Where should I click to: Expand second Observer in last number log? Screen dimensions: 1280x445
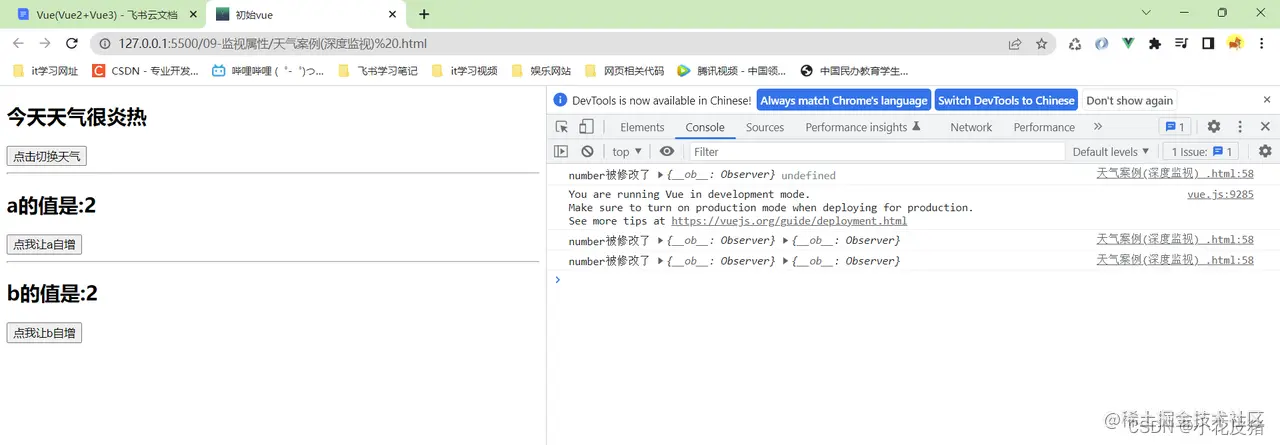tap(787, 261)
